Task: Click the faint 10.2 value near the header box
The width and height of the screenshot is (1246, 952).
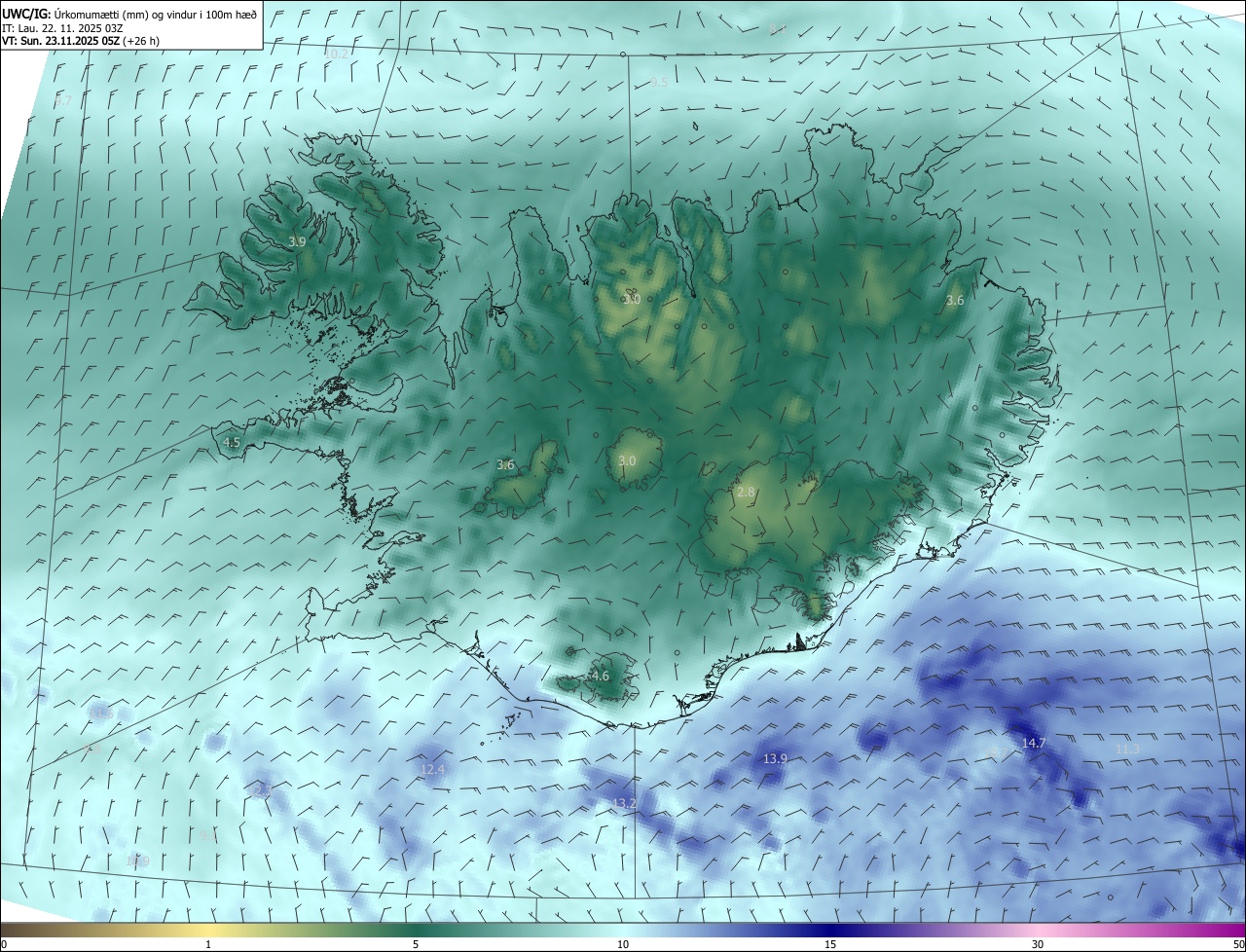Action: click(x=337, y=54)
